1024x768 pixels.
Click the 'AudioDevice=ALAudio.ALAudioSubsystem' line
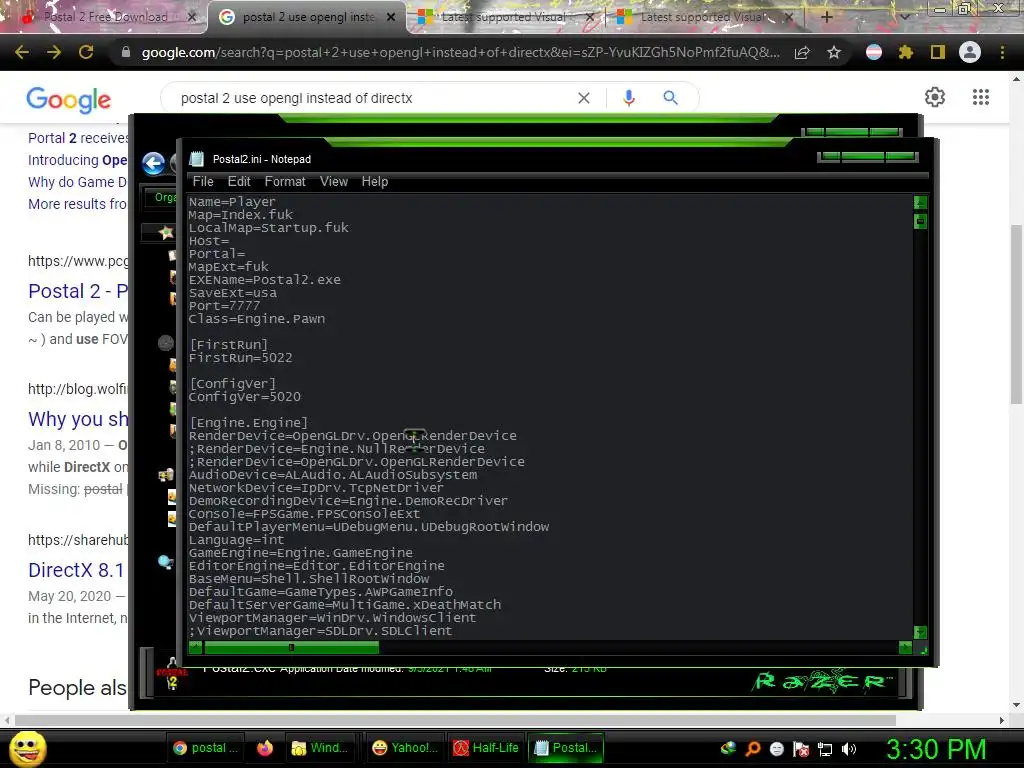coord(333,475)
